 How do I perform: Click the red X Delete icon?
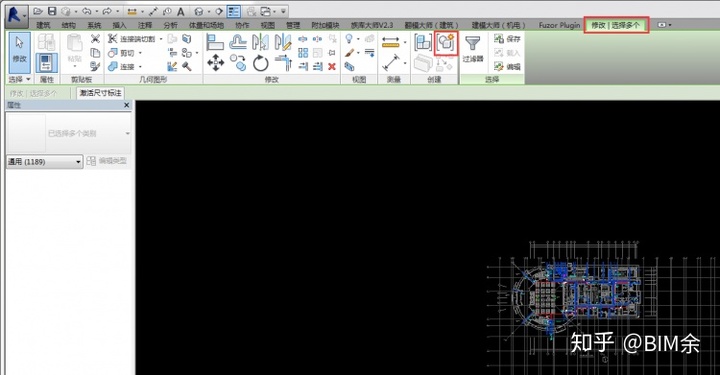332,67
